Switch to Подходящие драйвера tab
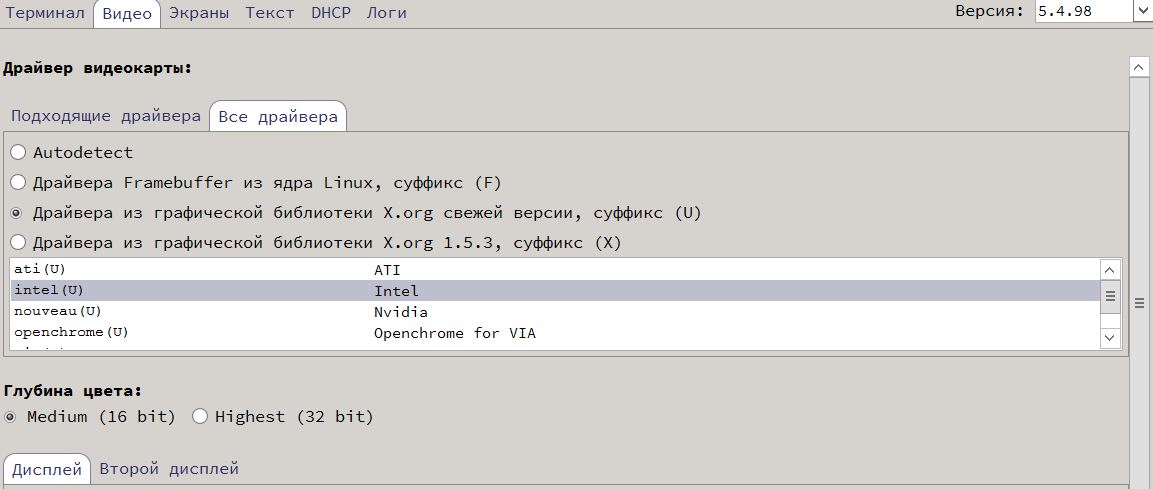 click(106, 116)
